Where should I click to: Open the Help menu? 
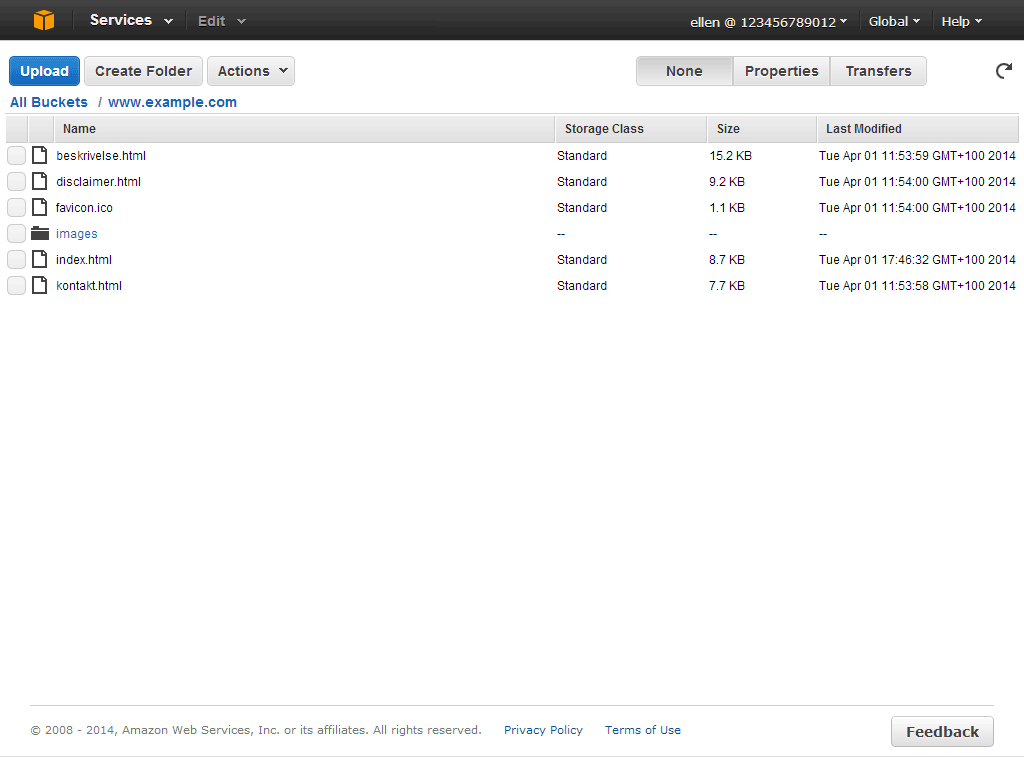(961, 21)
